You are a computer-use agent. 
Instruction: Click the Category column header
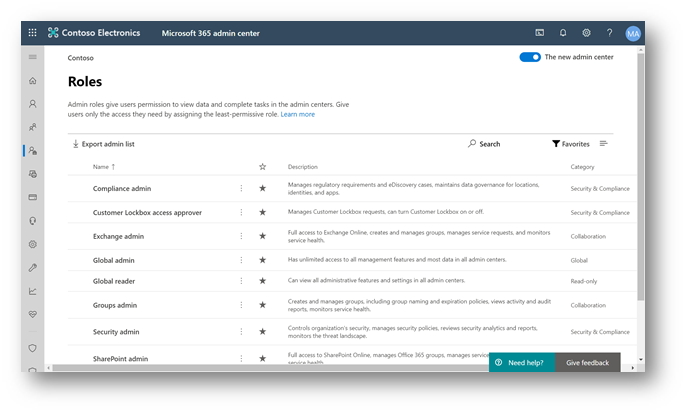[x=582, y=167]
